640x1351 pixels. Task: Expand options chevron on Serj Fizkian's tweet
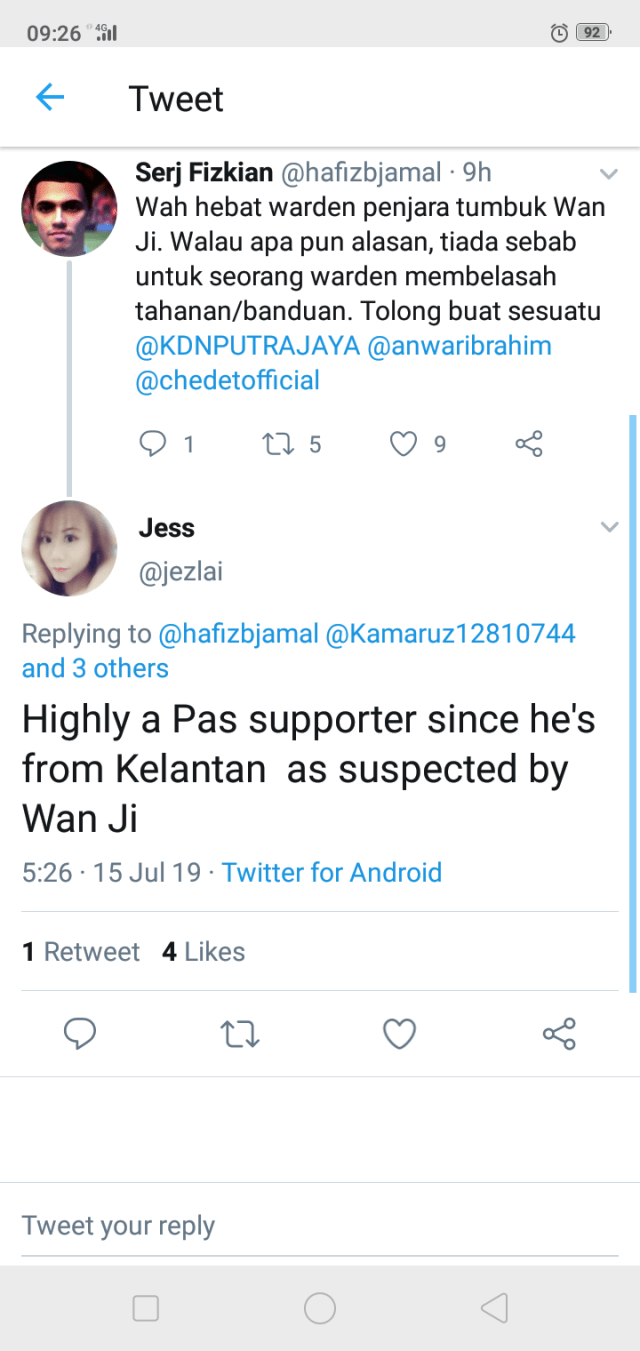click(x=608, y=175)
